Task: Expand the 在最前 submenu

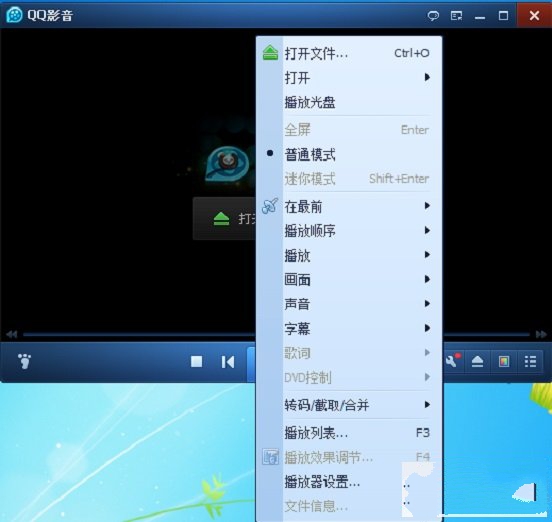Action: [349, 206]
